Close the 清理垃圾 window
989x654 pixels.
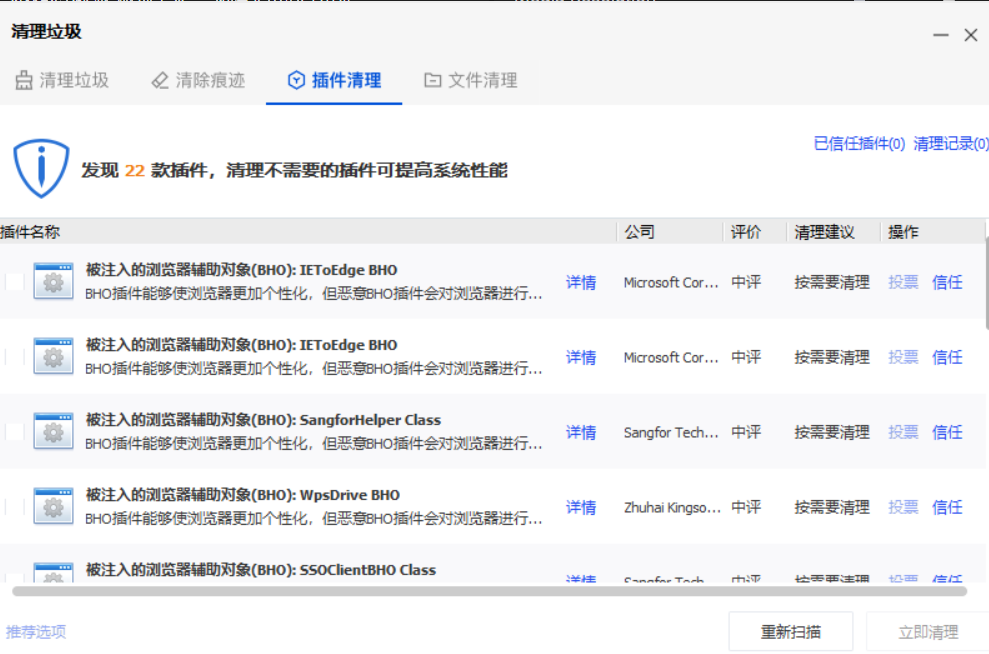click(x=971, y=35)
